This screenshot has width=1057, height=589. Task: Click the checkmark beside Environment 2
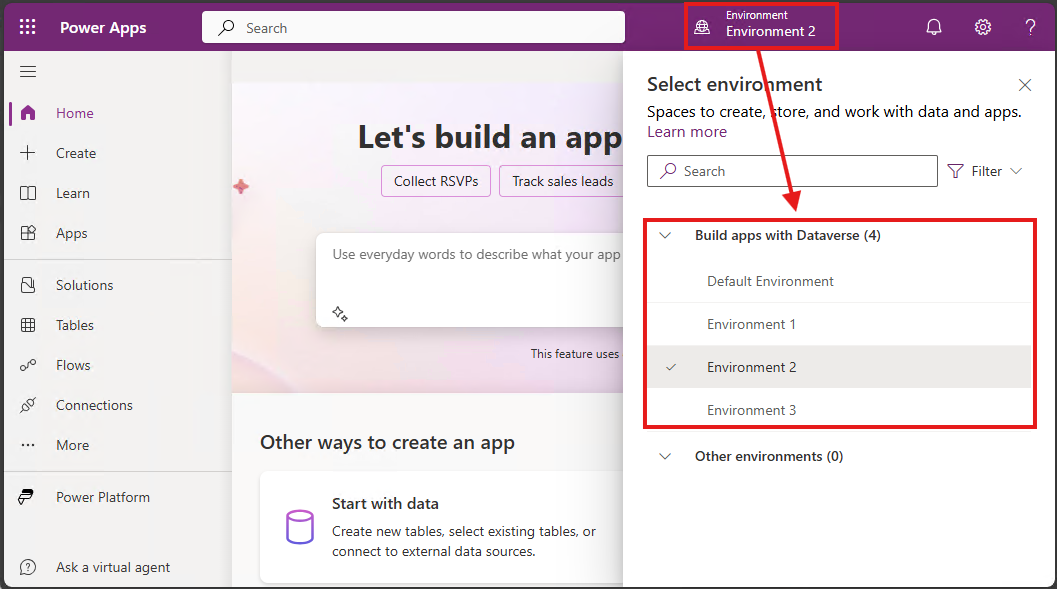point(671,367)
